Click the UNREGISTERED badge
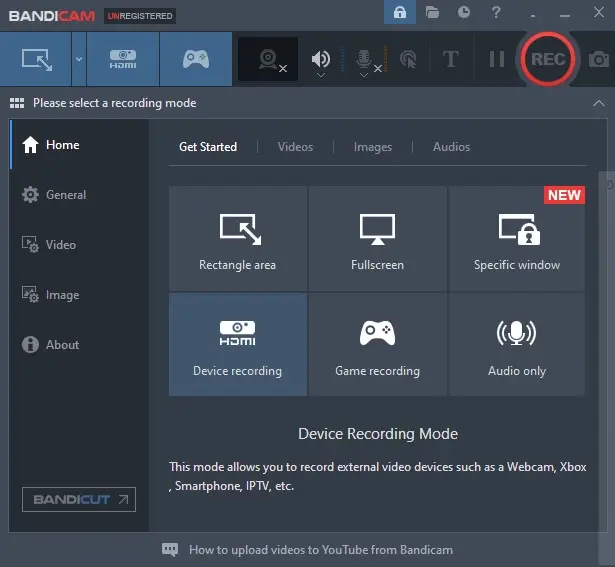Image resolution: width=615 pixels, height=567 pixels. (x=140, y=16)
